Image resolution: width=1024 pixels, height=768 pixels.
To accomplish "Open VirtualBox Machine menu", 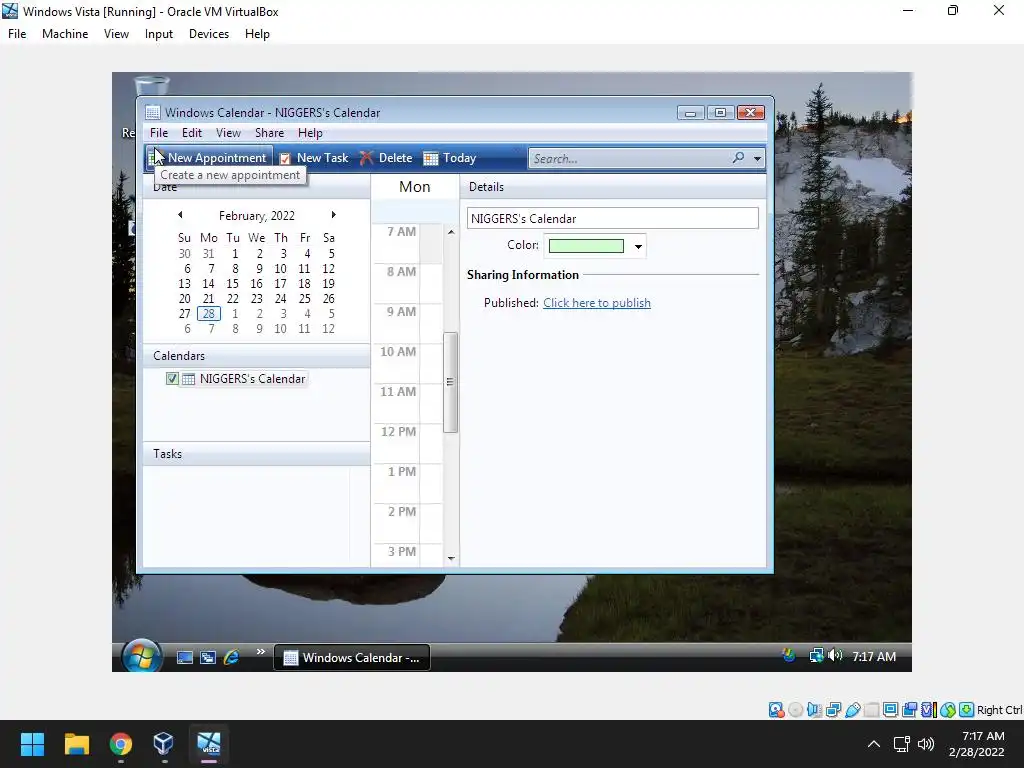I will [65, 34].
